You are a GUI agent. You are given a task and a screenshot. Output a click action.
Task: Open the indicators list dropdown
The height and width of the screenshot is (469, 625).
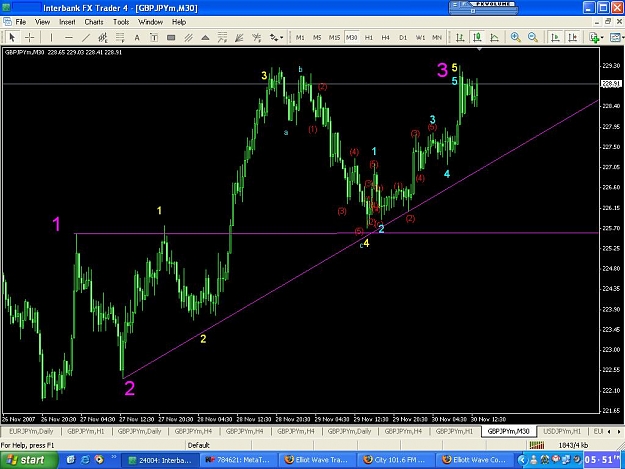596,37
